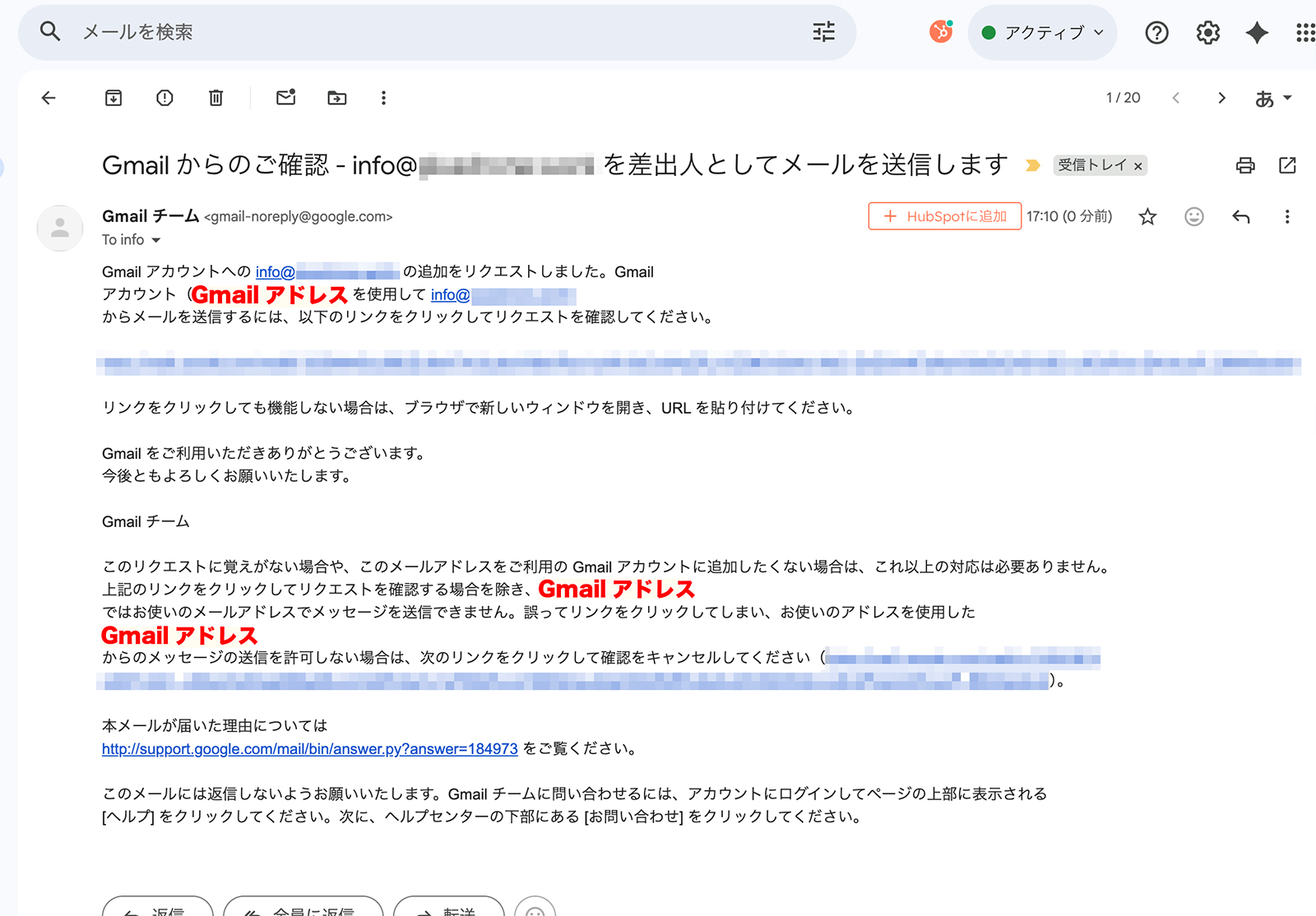Remove the 受信トレイ label

click(x=1138, y=166)
